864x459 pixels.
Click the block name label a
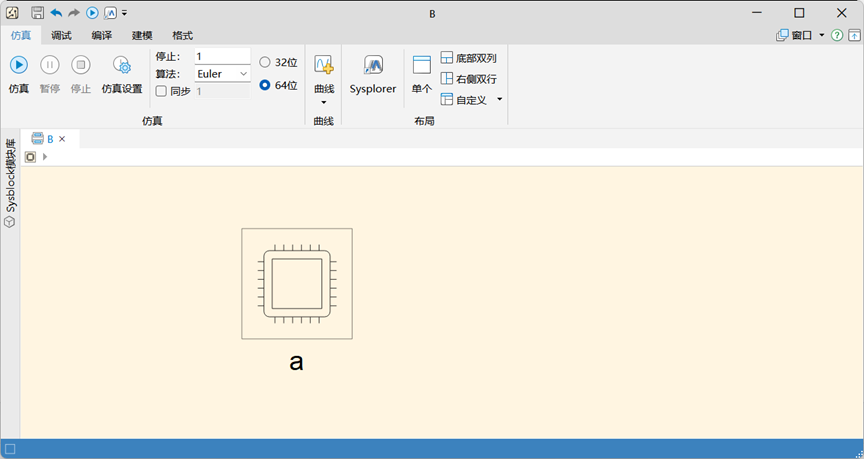coord(296,362)
